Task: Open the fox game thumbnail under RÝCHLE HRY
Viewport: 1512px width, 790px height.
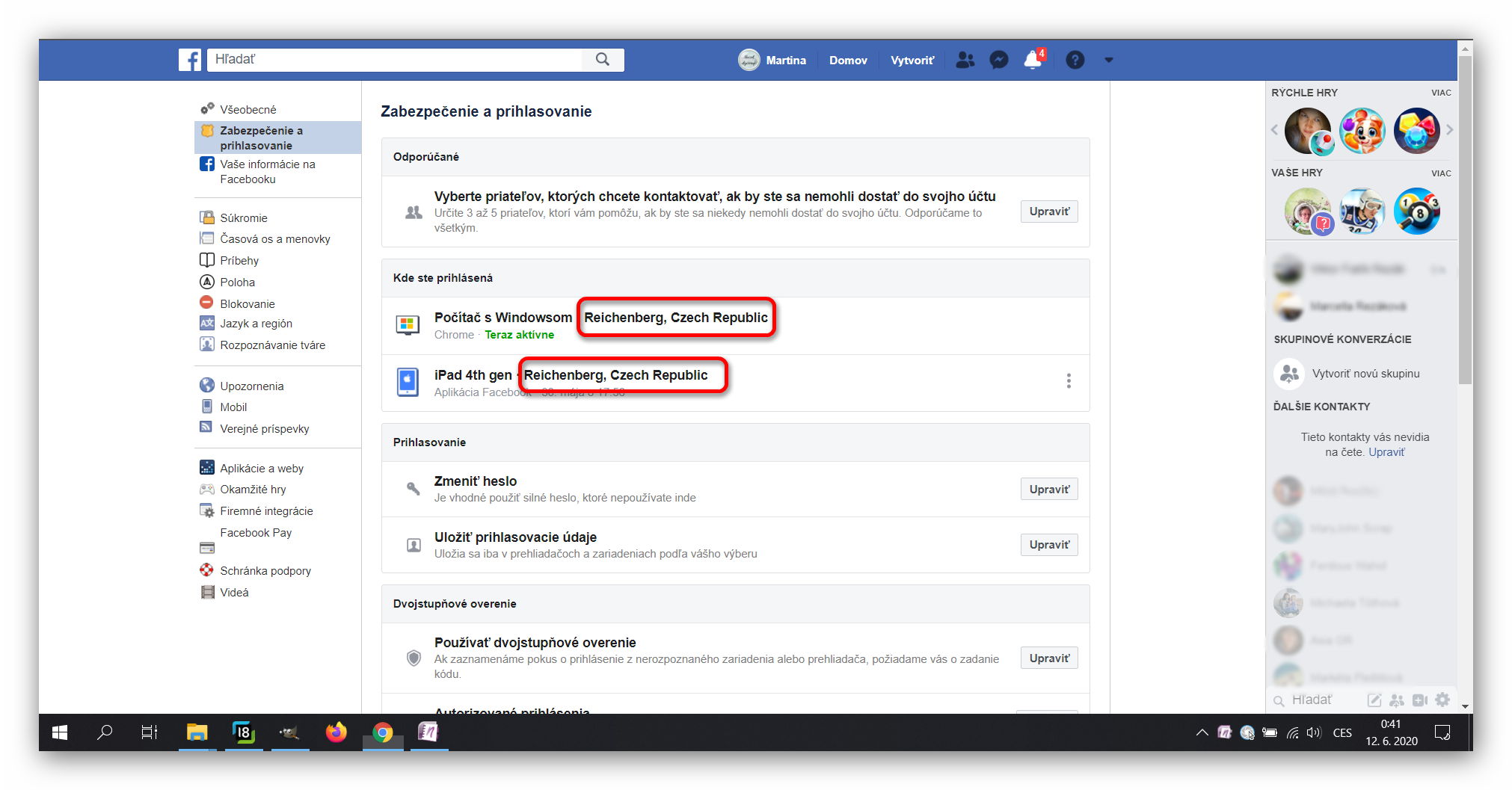Action: (1362, 131)
